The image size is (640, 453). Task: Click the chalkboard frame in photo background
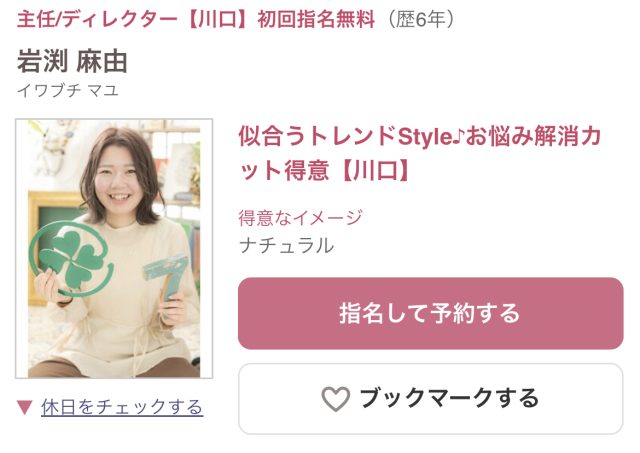[x=55, y=229]
